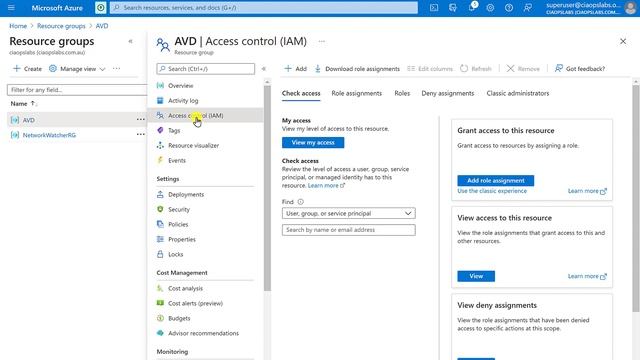Screen dimensions: 640x360
Task: Open Resource visualizer menu item
Action: click(193, 145)
